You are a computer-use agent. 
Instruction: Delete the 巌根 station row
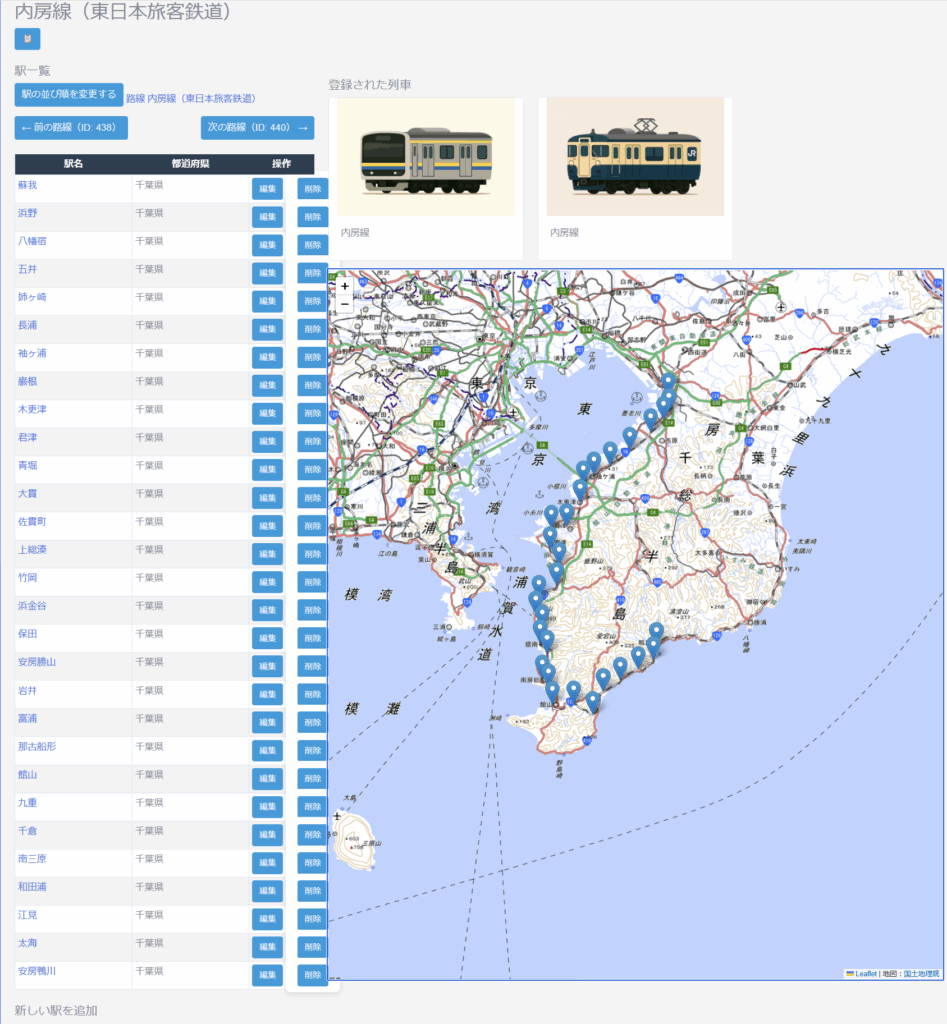pyautogui.click(x=313, y=385)
